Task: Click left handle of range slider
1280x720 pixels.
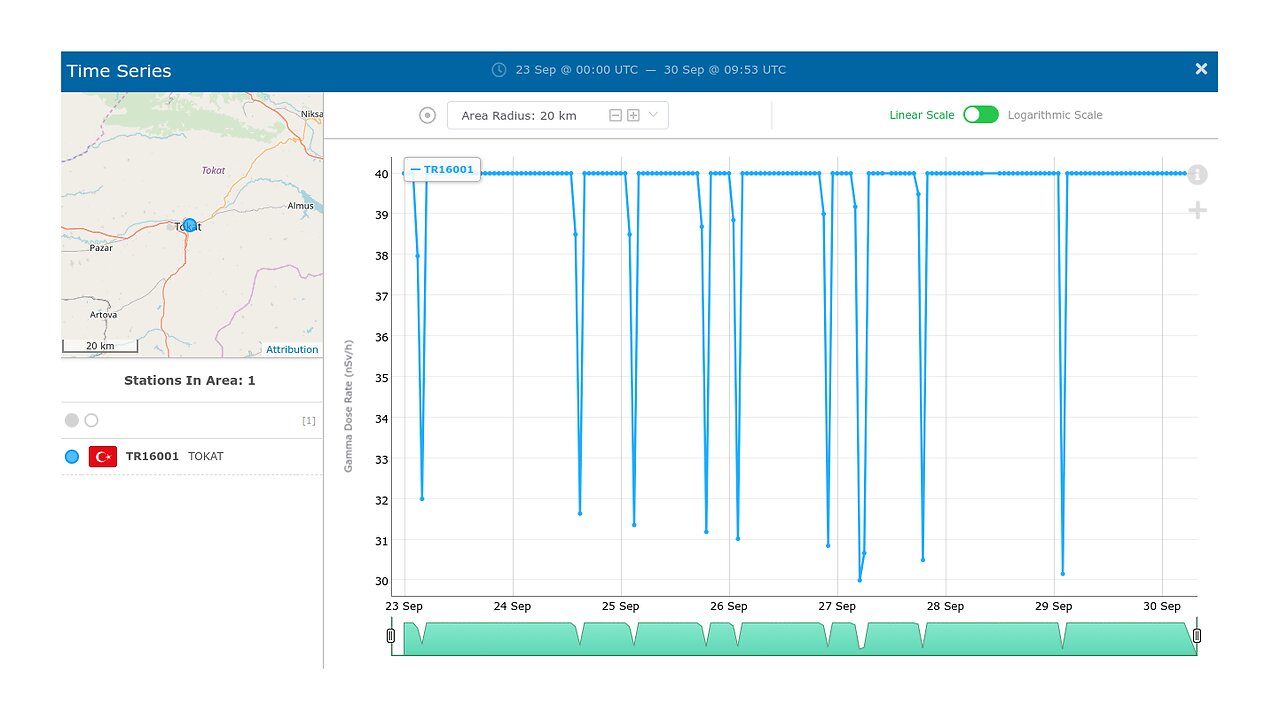Action: coord(390,636)
